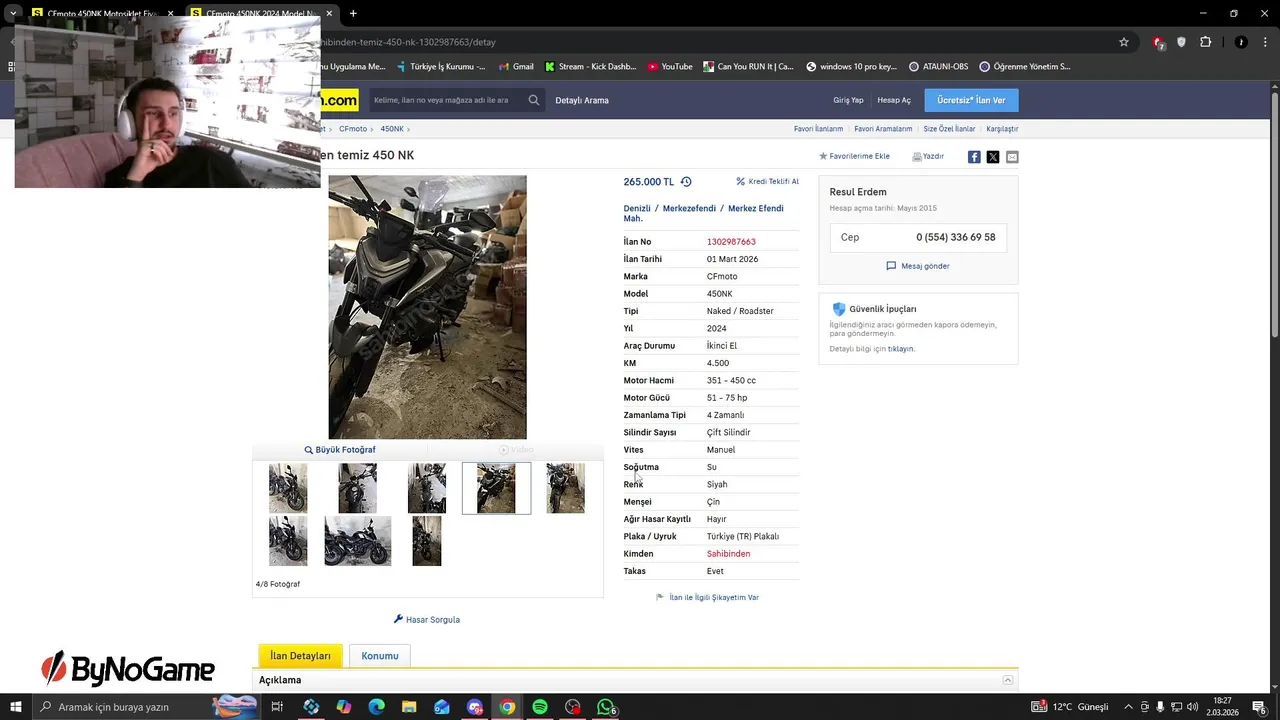Open File Explorer from taskbar

coord(409,707)
